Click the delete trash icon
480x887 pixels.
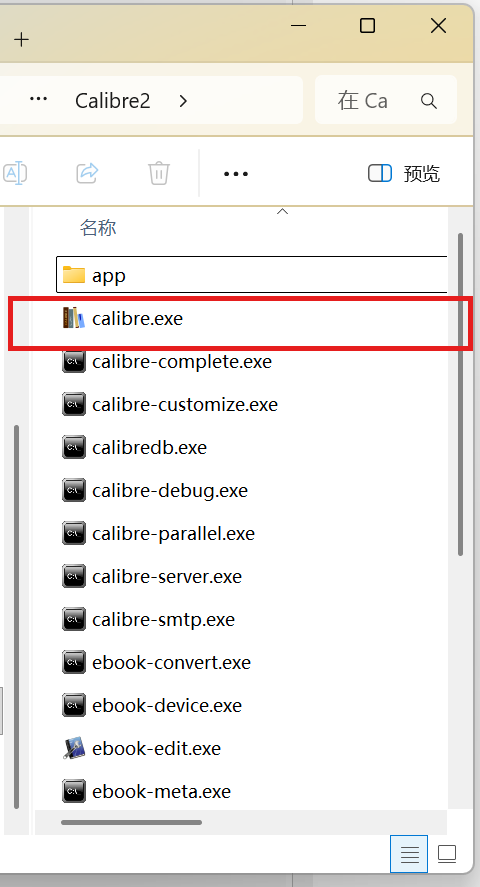(159, 173)
